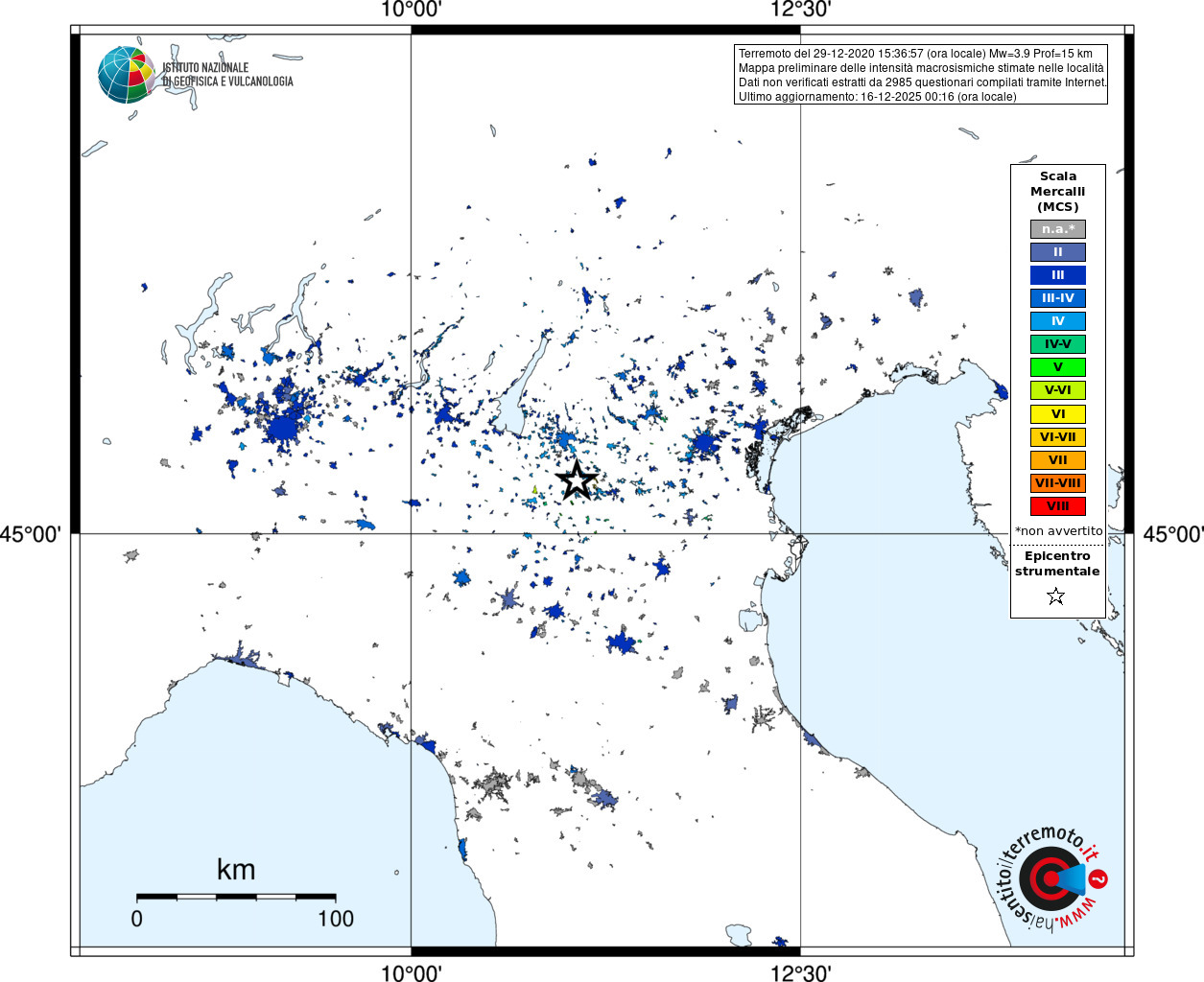This screenshot has width=1204, height=982.
Task: Click the left 45°00' latitude label
Action: (x=30, y=534)
